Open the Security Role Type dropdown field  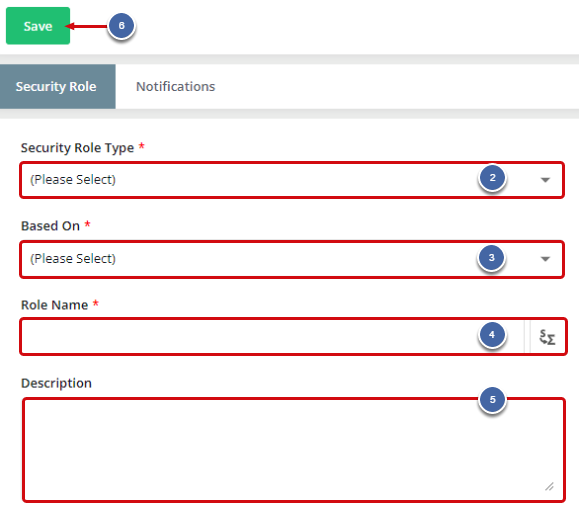coord(292,180)
